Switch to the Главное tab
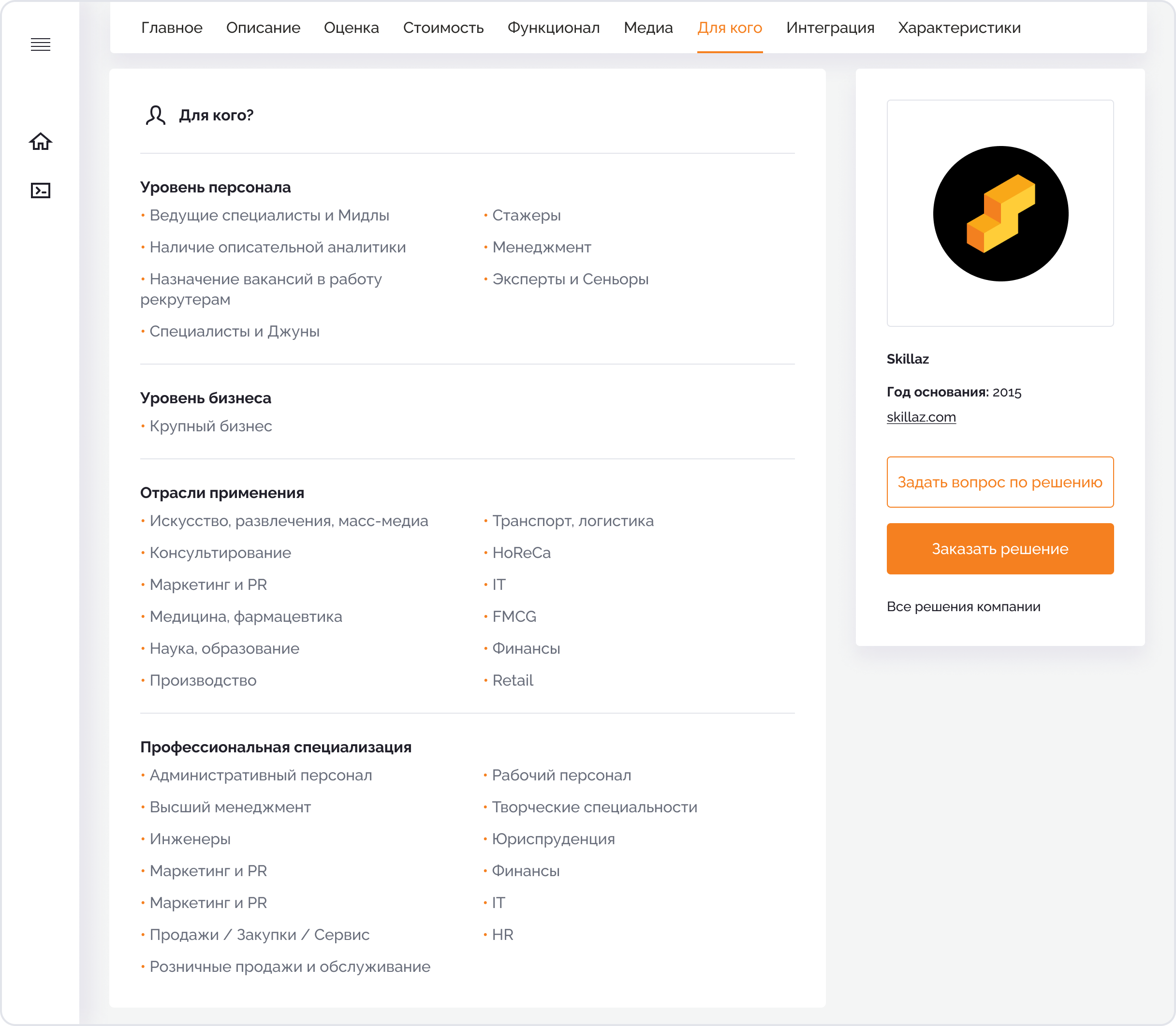 [172, 28]
